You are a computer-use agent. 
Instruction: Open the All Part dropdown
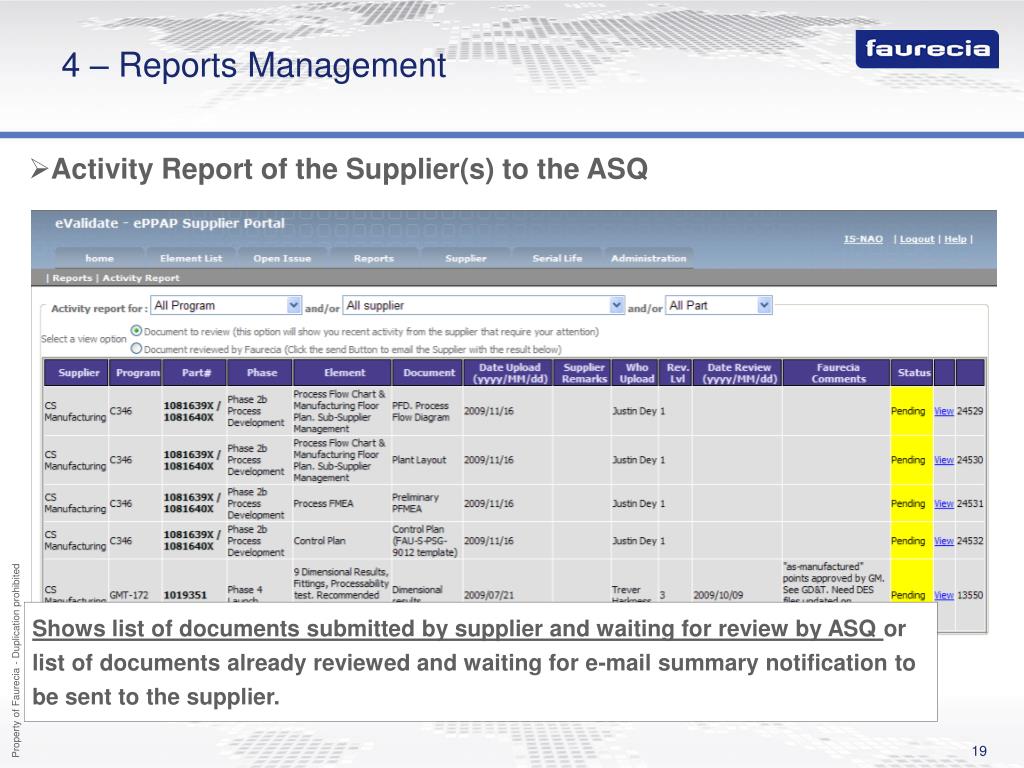click(719, 305)
